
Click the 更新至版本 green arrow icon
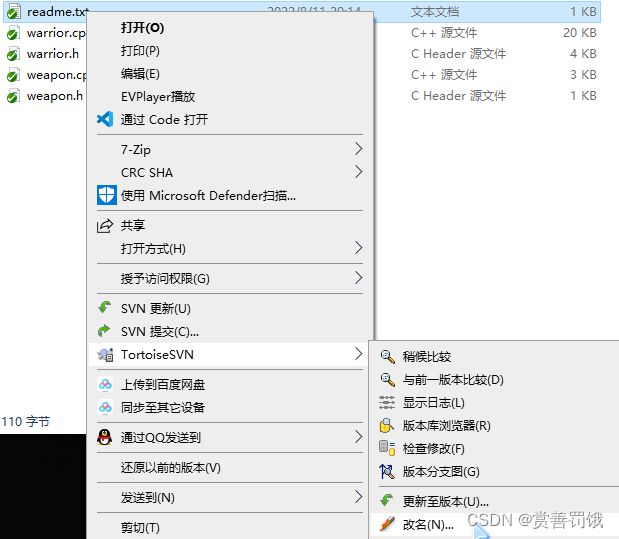tap(387, 501)
